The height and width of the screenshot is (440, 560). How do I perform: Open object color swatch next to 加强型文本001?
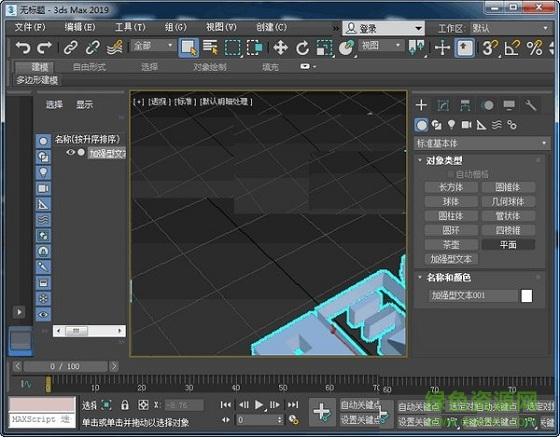coord(527,296)
